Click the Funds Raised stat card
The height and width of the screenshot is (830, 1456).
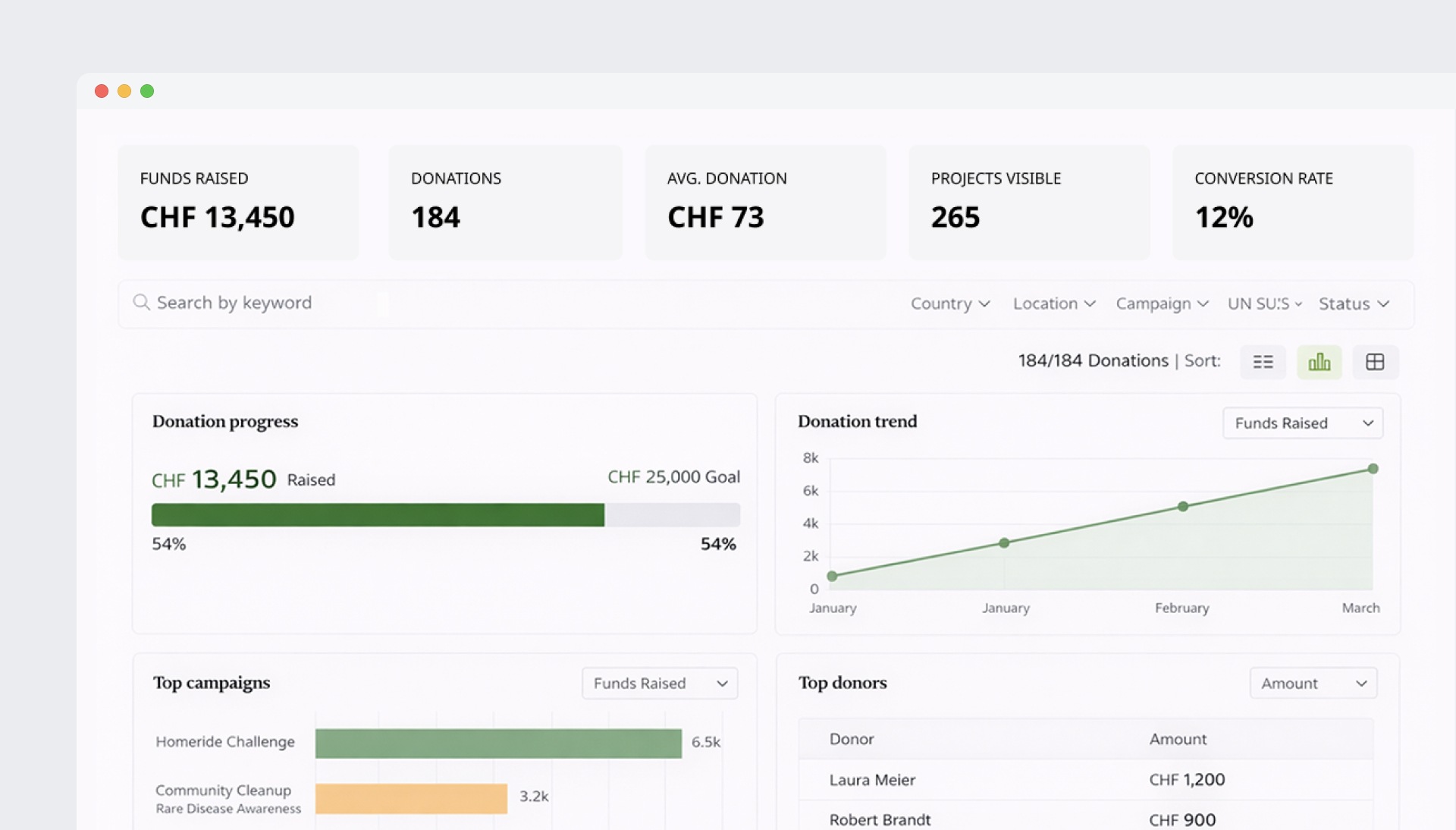tap(238, 203)
